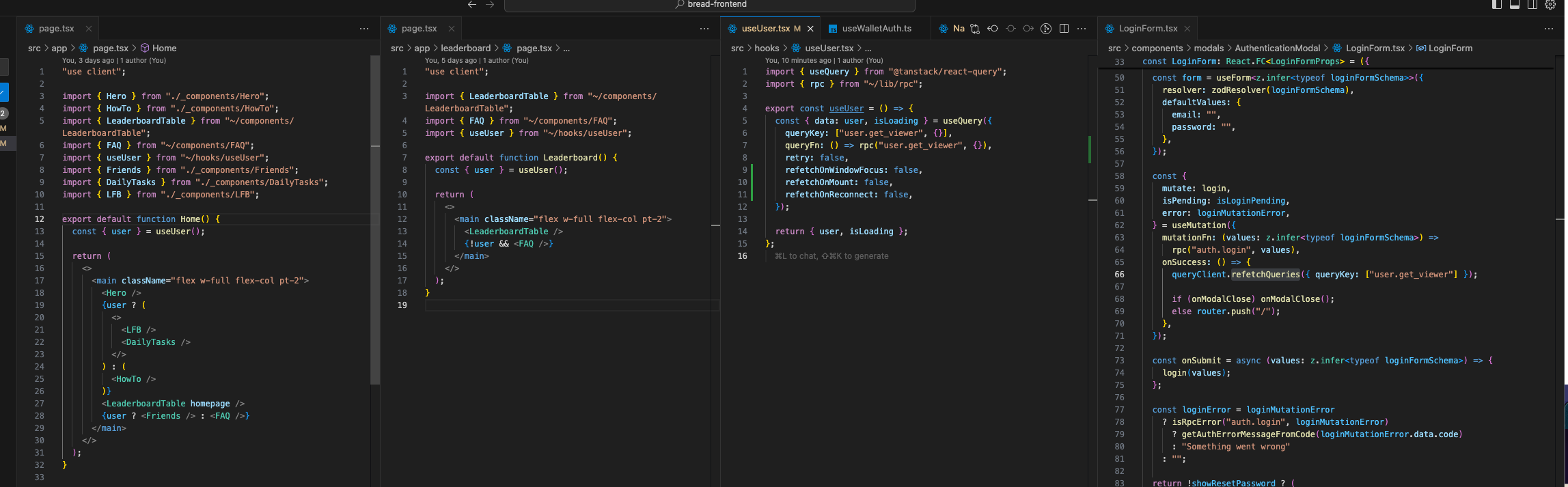Open more actions for the LoginForm editor group
1568x487 pixels.
click(1549, 29)
